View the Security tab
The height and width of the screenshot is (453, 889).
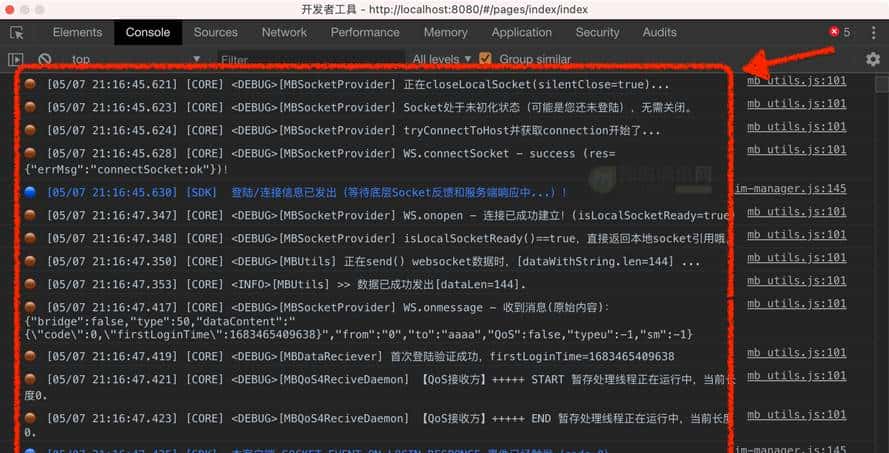(x=598, y=32)
